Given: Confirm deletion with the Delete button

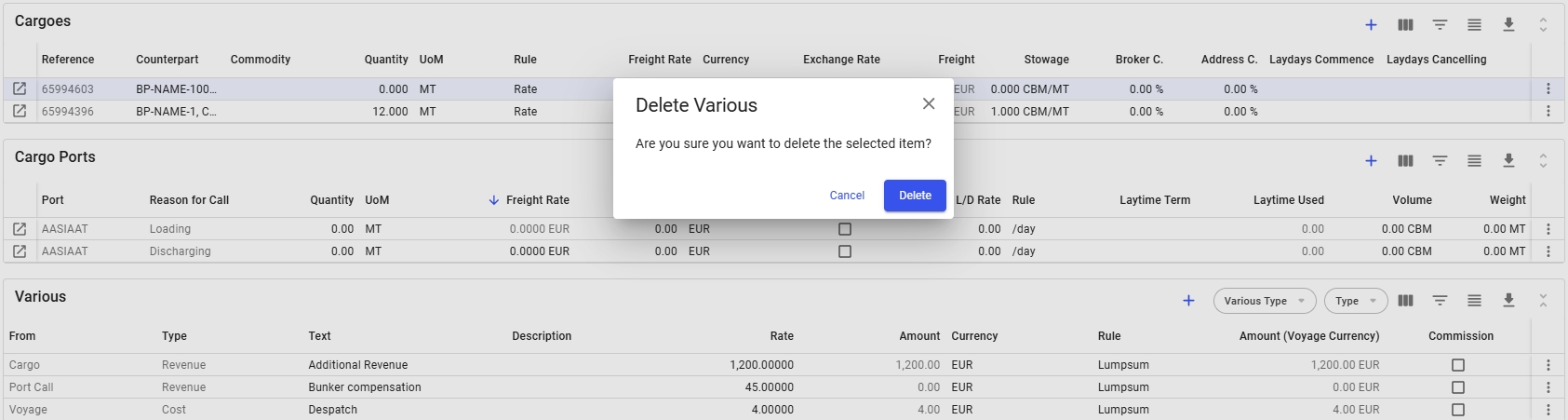Looking at the screenshot, I should click(x=914, y=196).
